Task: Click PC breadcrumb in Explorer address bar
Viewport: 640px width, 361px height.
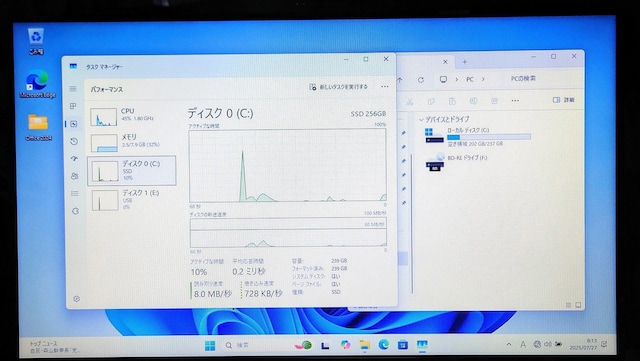Action: click(470, 79)
